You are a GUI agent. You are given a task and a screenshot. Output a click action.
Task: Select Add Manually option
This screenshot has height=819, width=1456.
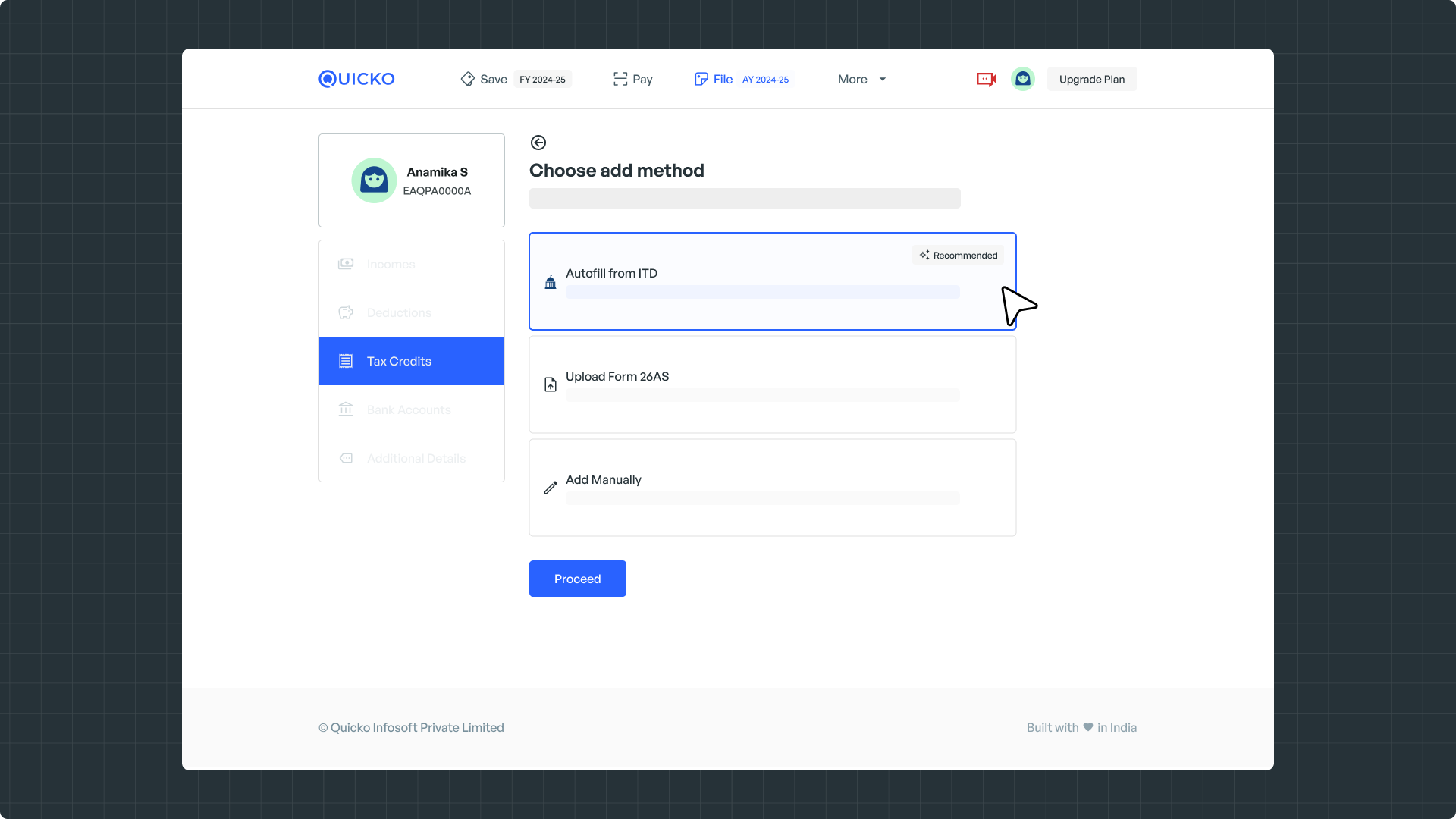pos(773,488)
